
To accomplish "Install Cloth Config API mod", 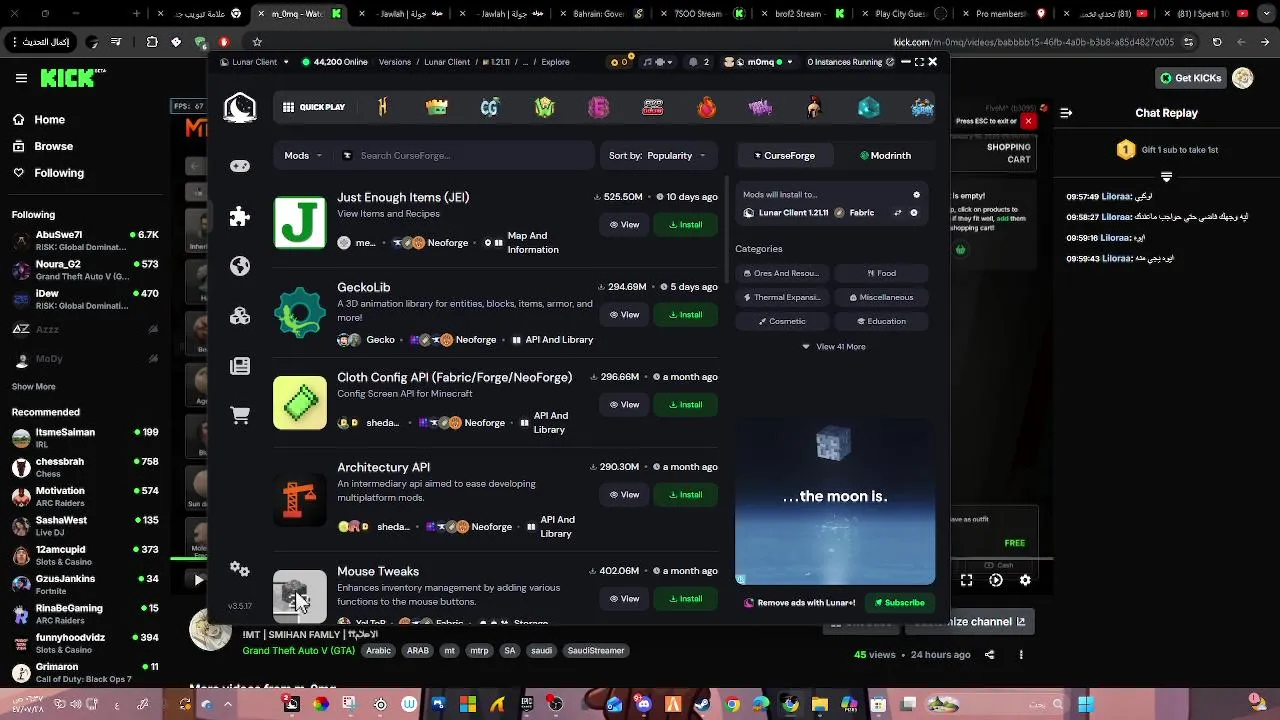I will 685,404.
